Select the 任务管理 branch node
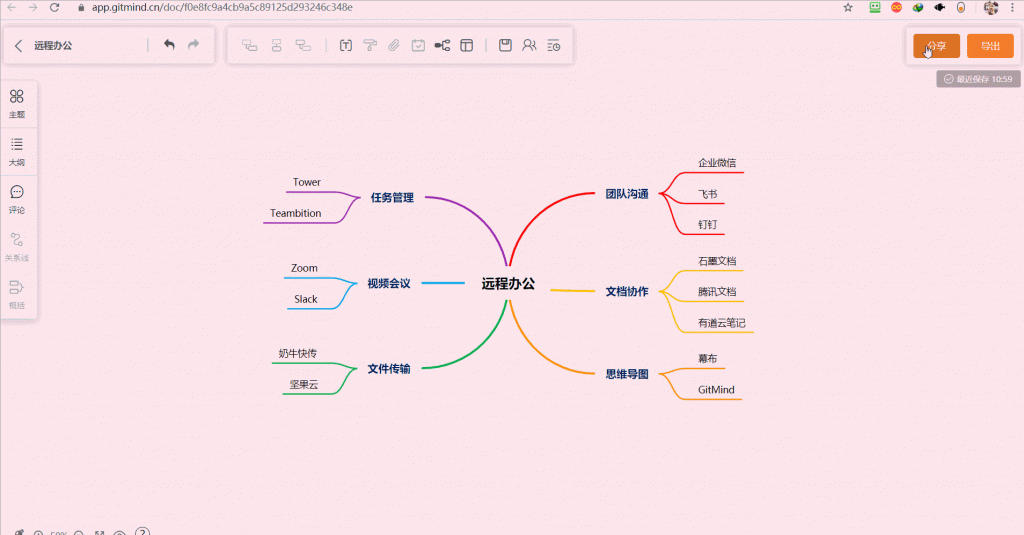This screenshot has height=535, width=1024. pos(392,198)
